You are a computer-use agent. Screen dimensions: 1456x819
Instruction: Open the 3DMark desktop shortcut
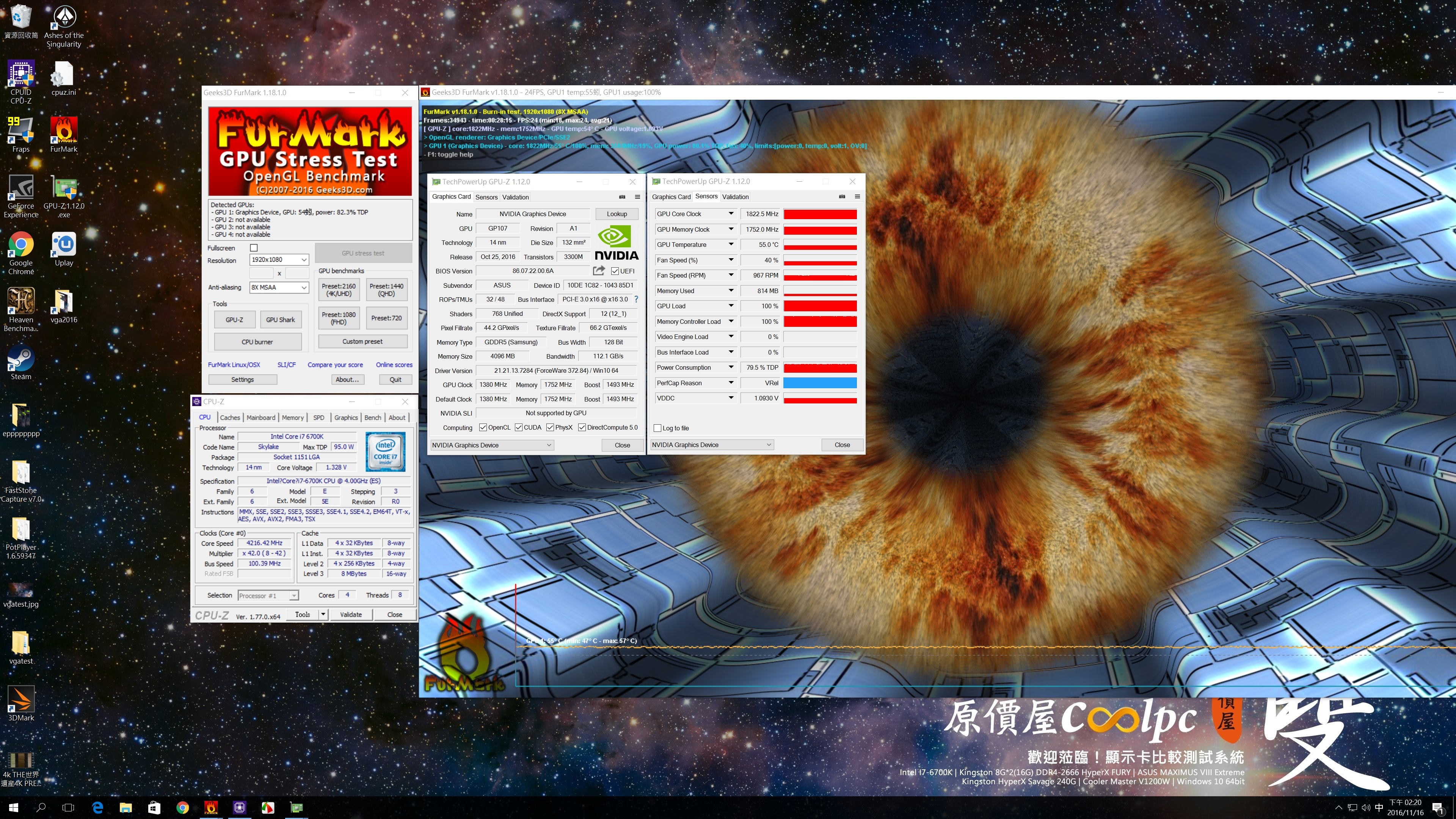pos(21,704)
